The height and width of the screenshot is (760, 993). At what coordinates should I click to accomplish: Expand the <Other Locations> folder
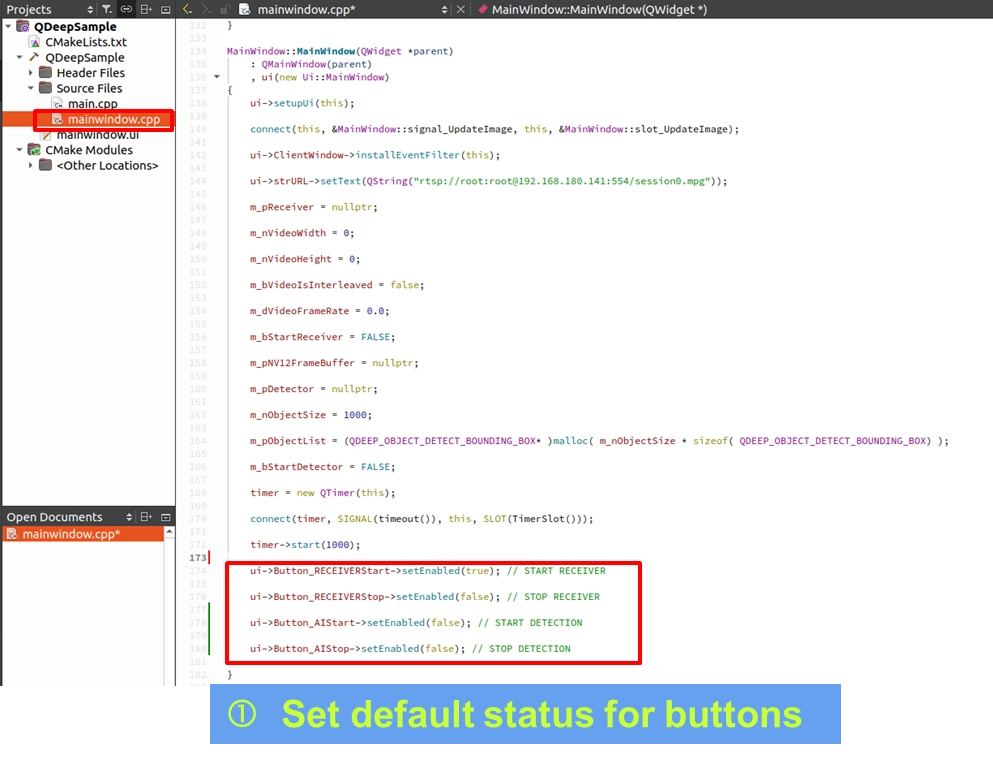click(x=30, y=165)
